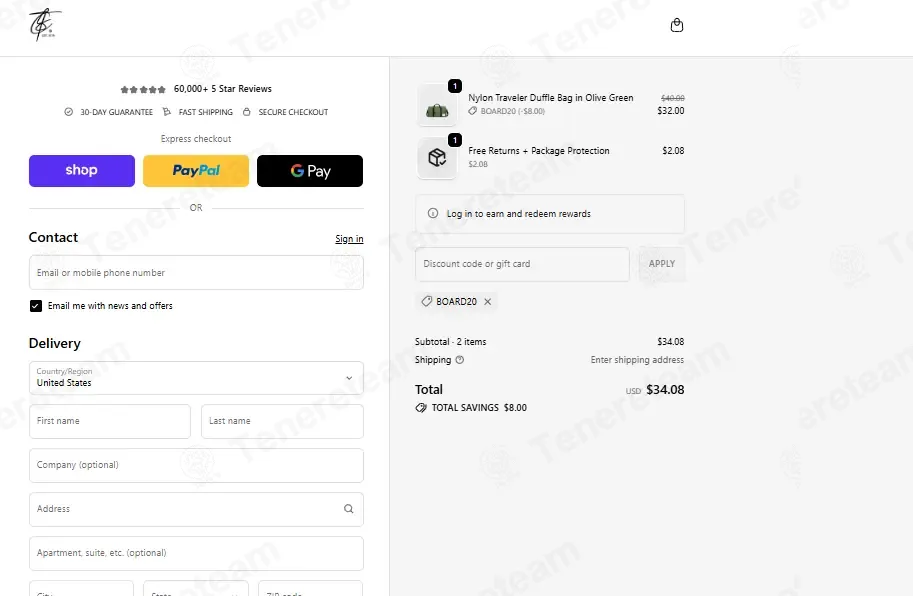
Task: Click Log in to earn rewards banner
Action: tap(550, 214)
